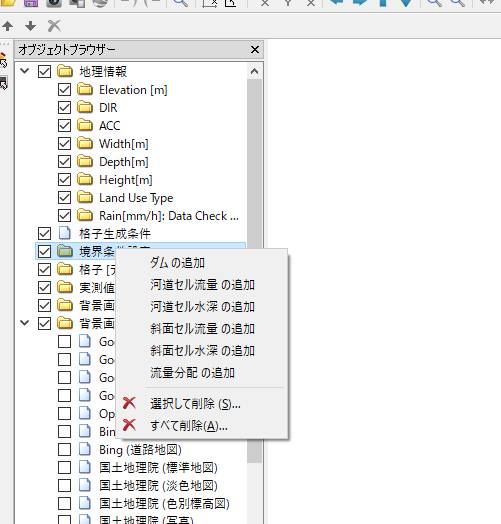The height and width of the screenshot is (524, 501).
Task: Choose すべて削除(A)... menu entry
Action: [x=202, y=425]
